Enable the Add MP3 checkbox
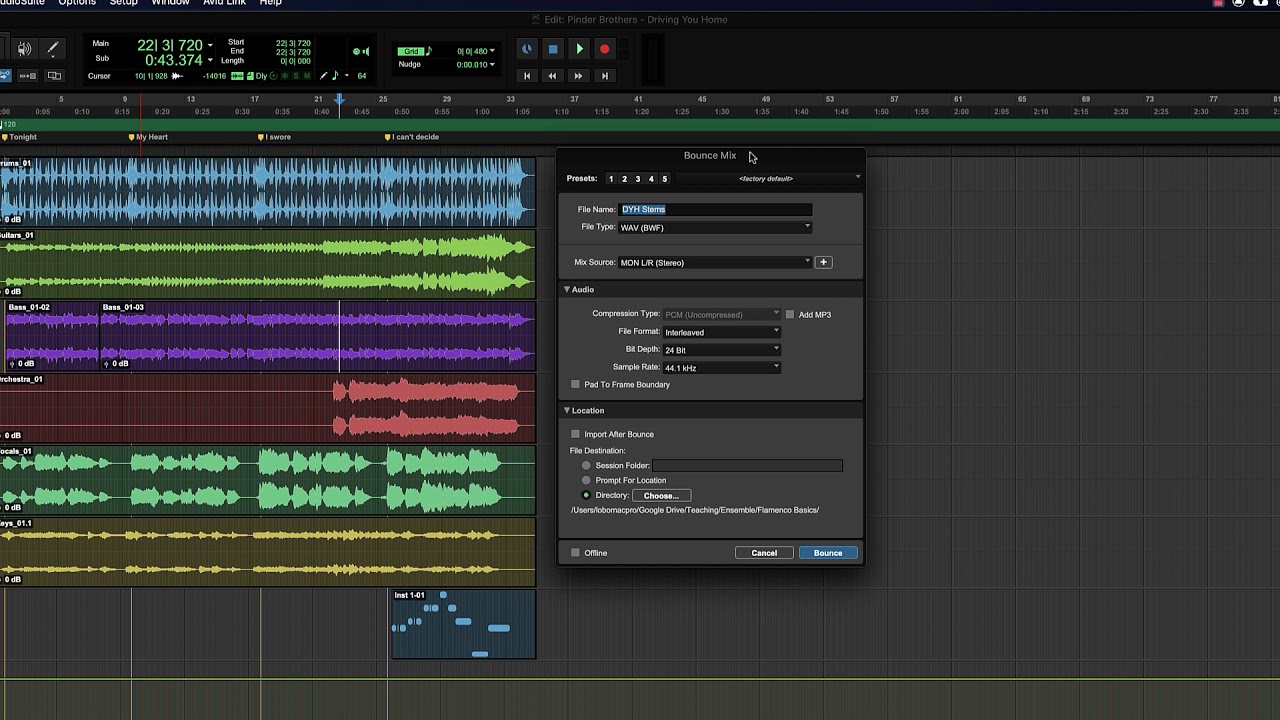The width and height of the screenshot is (1280, 720). pos(790,315)
